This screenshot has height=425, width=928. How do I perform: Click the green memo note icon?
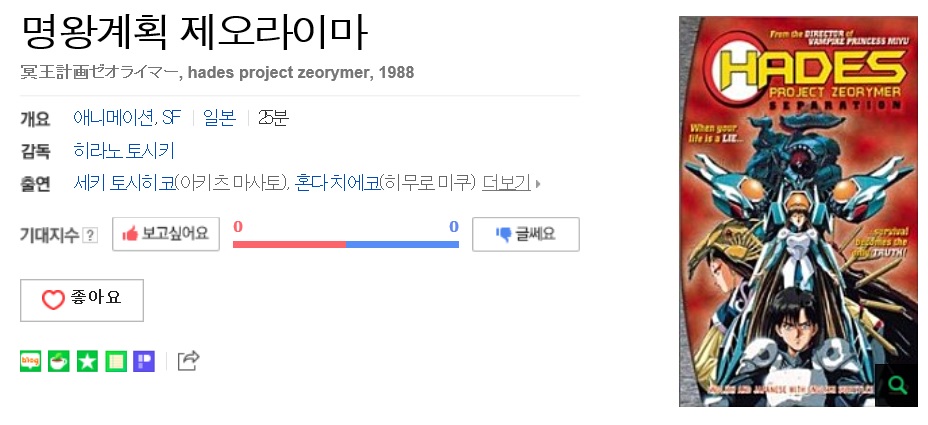116,360
